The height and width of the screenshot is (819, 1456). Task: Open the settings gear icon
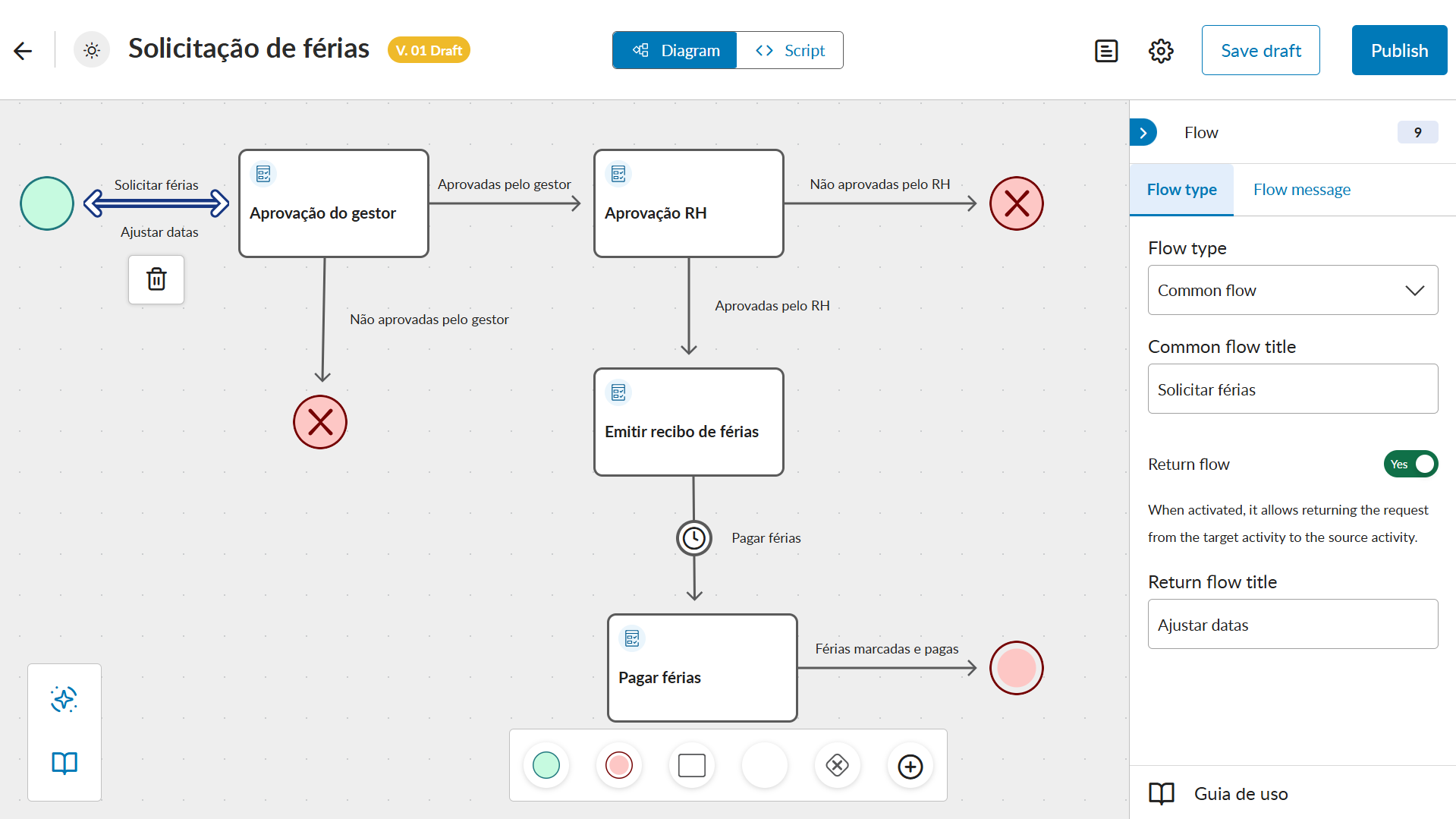click(1161, 51)
